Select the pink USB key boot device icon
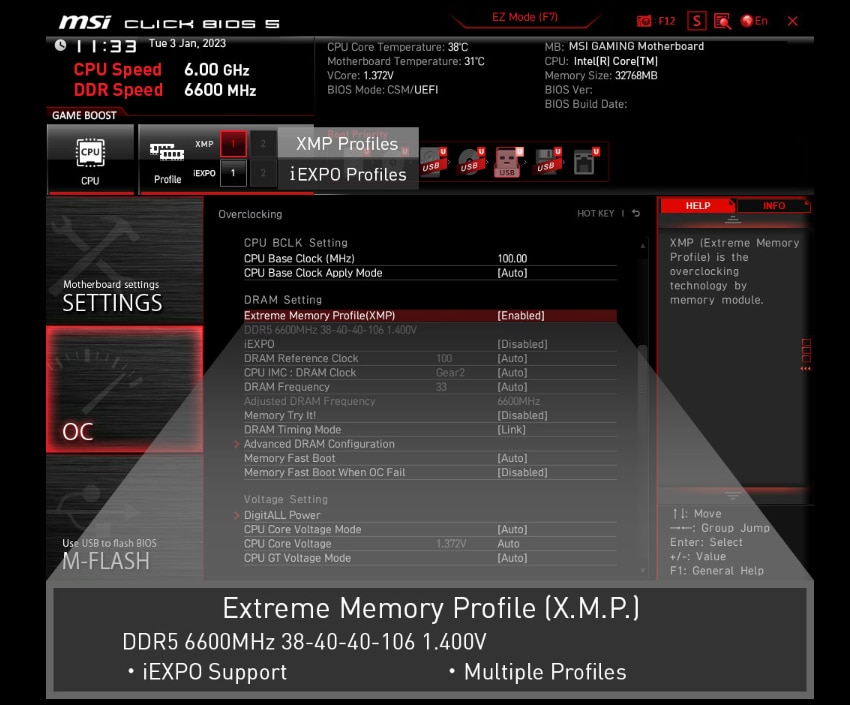 point(508,161)
